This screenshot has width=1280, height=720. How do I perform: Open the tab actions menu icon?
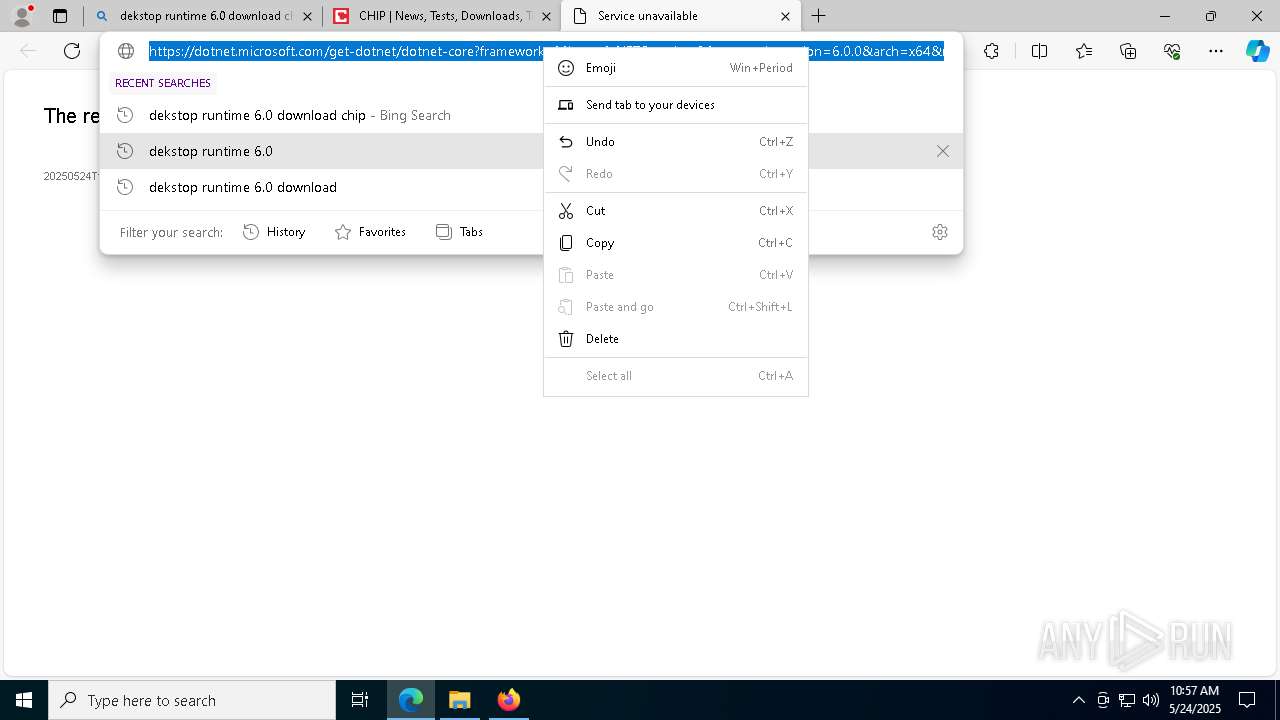(60, 16)
